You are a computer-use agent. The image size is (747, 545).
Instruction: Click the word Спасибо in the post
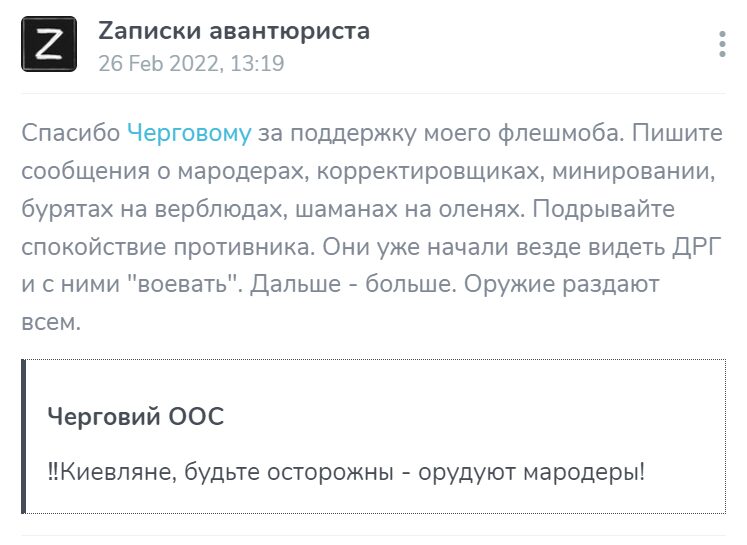[x=70, y=133]
